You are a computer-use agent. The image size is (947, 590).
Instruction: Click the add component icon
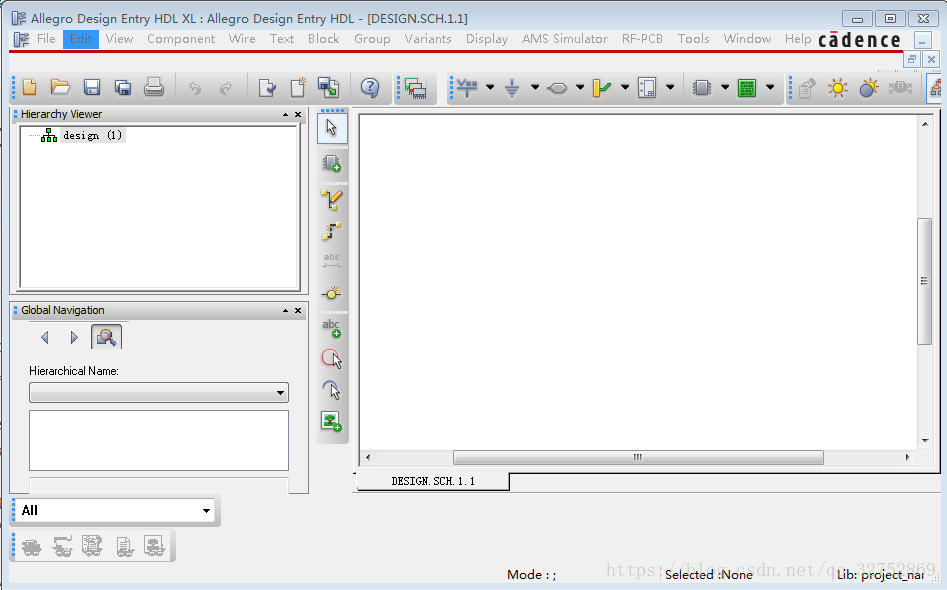pyautogui.click(x=332, y=163)
